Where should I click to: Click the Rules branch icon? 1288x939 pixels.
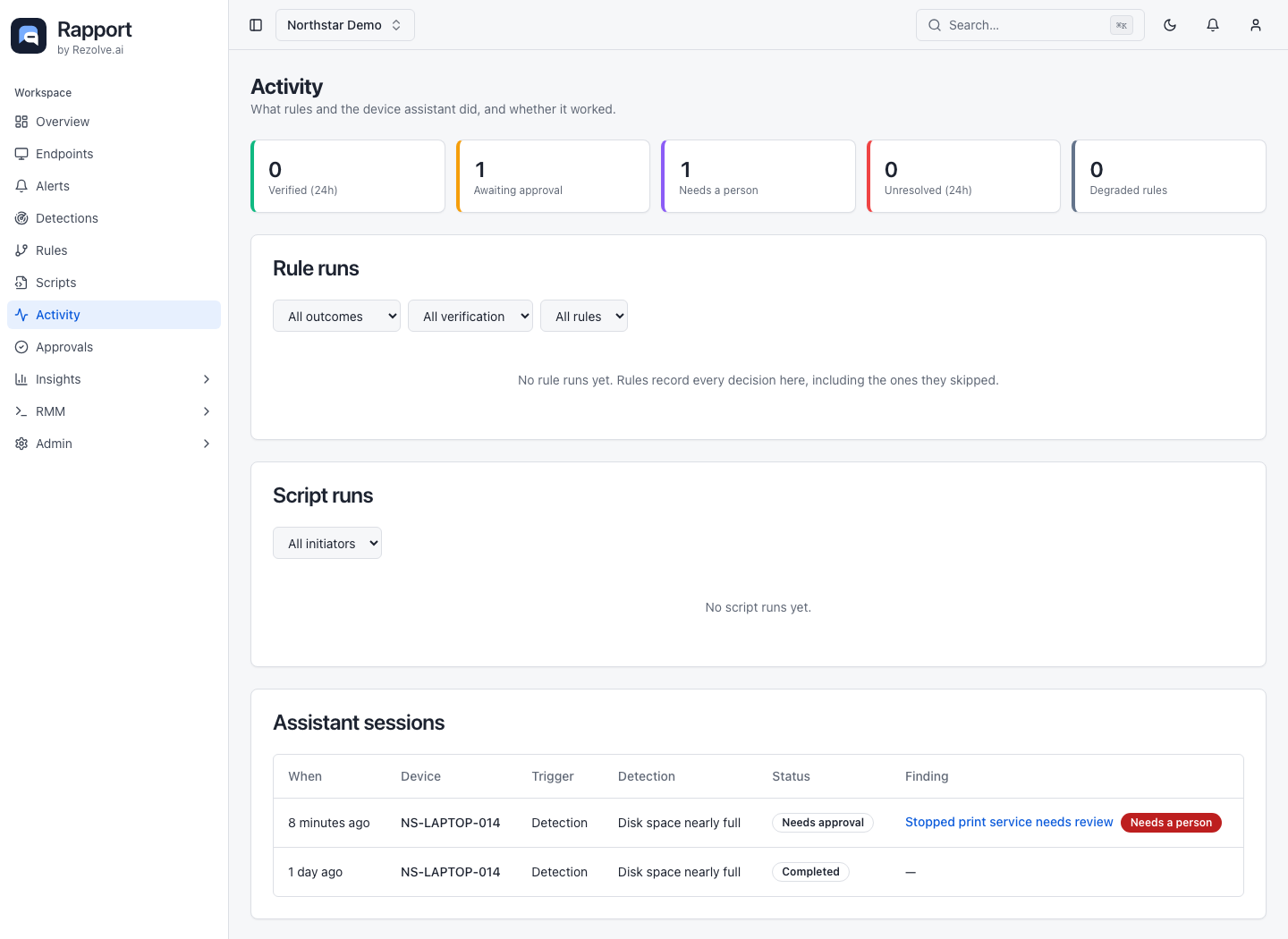[x=21, y=250]
